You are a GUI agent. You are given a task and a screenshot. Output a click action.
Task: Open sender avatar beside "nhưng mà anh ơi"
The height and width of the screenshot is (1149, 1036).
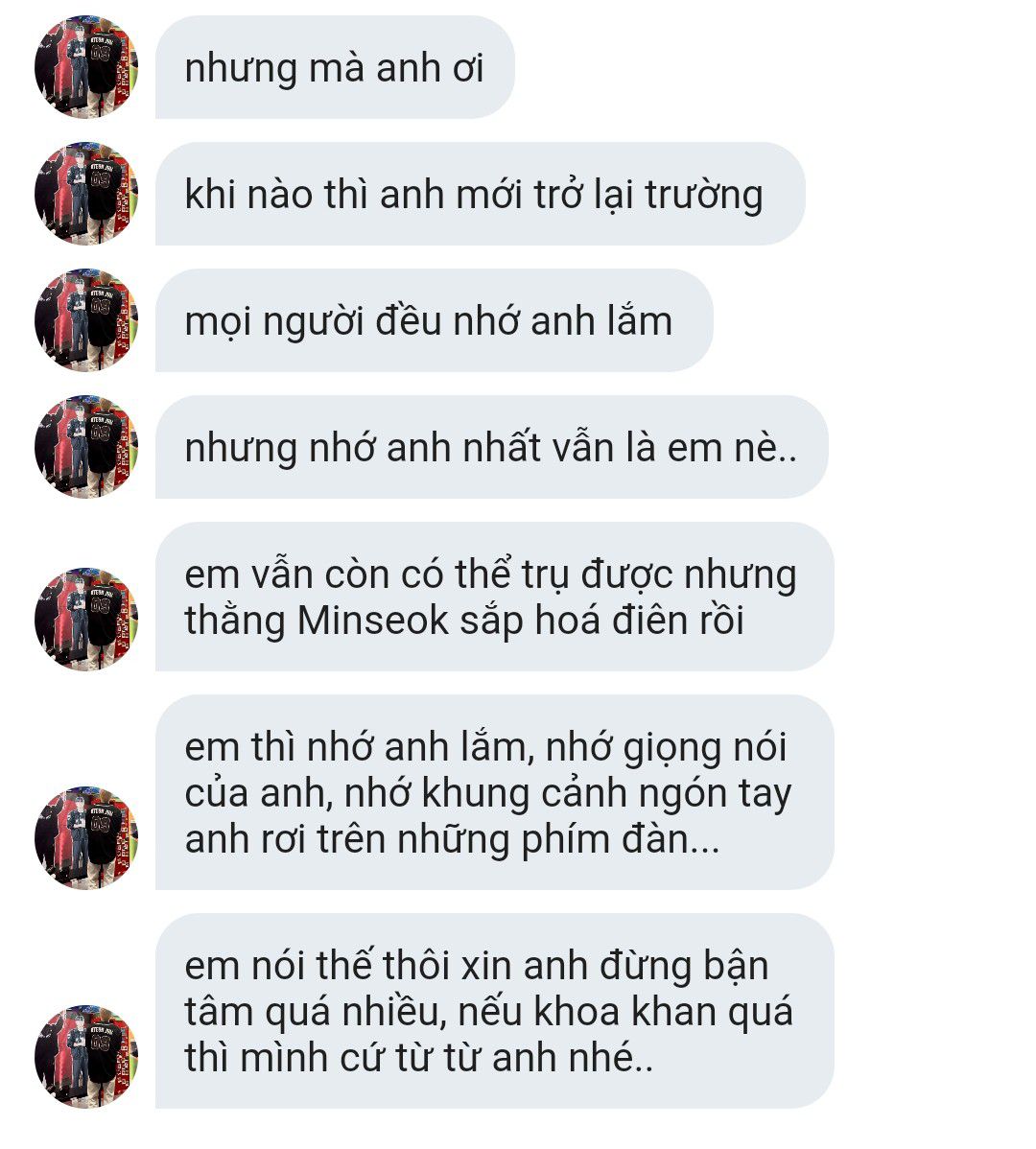[x=85, y=67]
